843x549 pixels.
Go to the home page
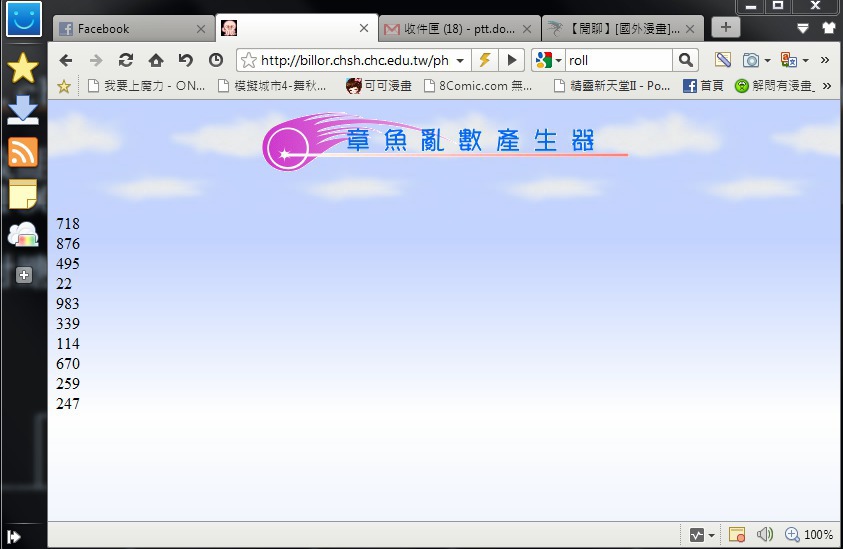156,60
